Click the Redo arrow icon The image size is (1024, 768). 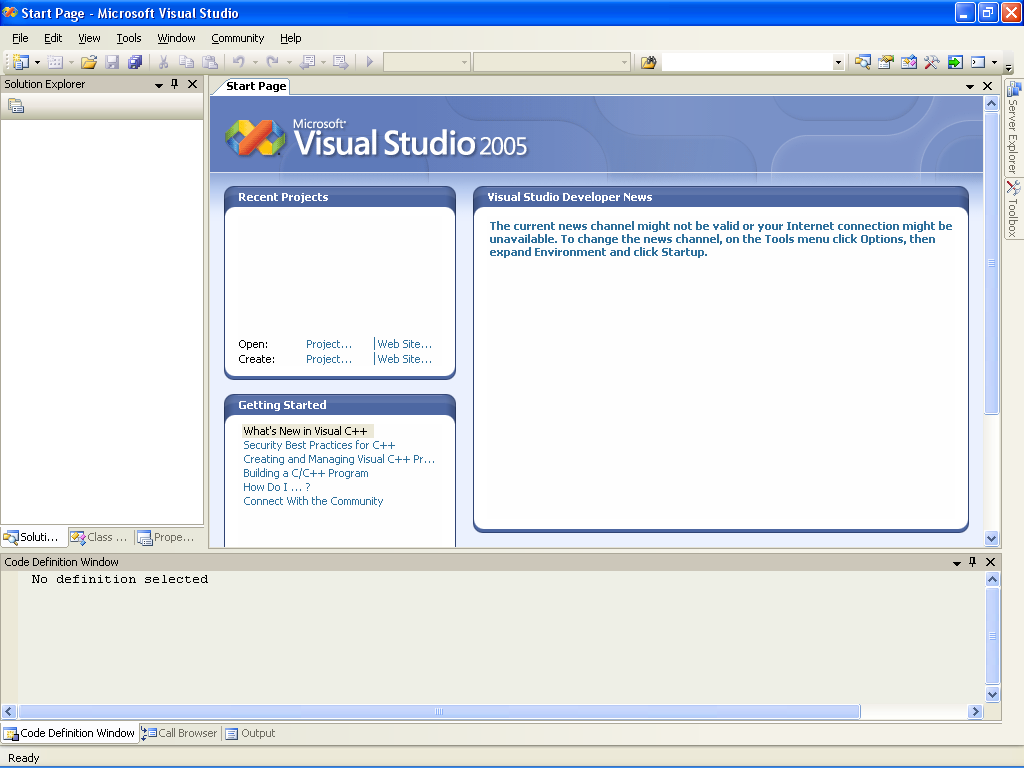point(273,62)
